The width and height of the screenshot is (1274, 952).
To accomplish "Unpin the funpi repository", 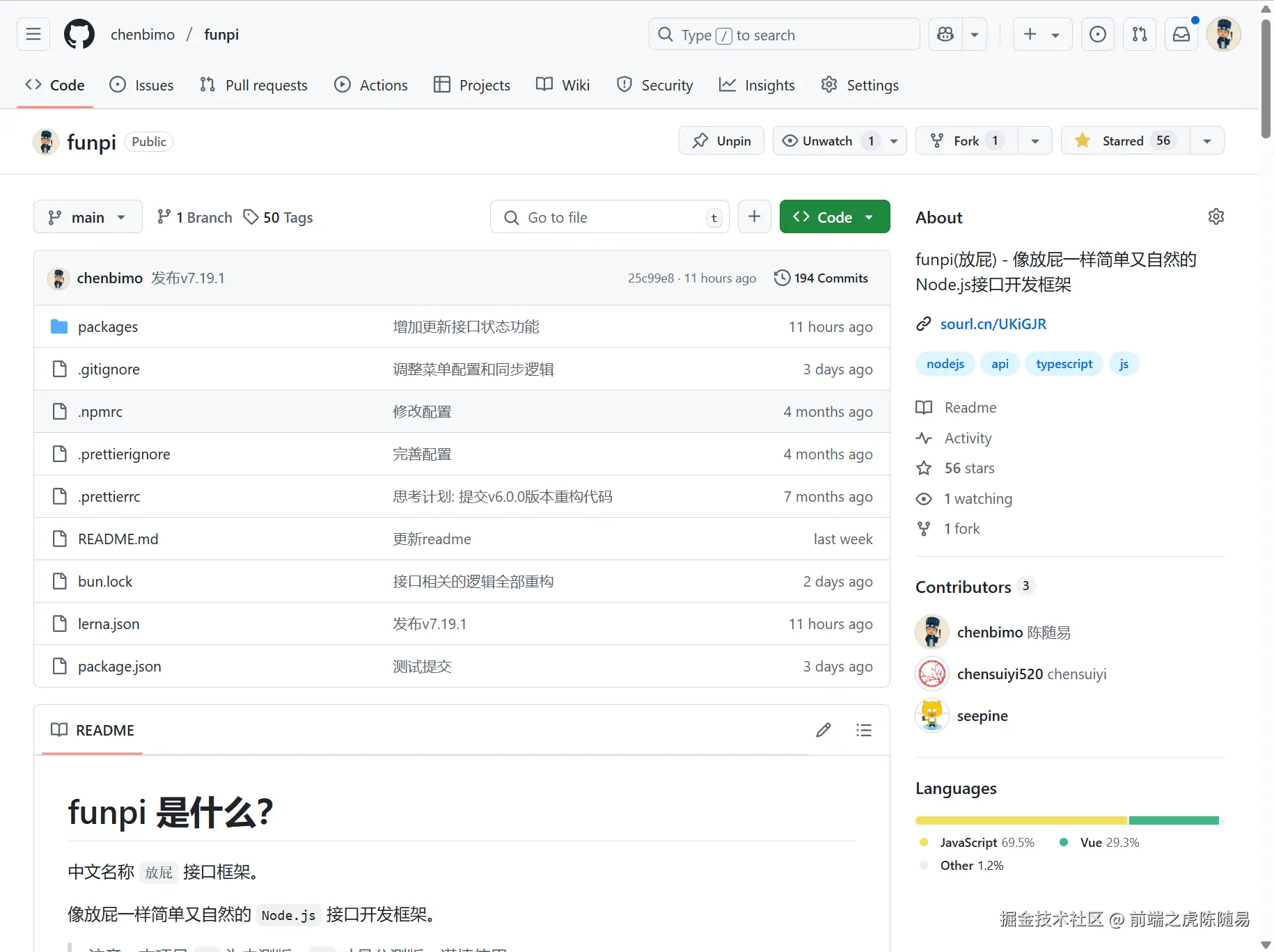I will coord(721,141).
